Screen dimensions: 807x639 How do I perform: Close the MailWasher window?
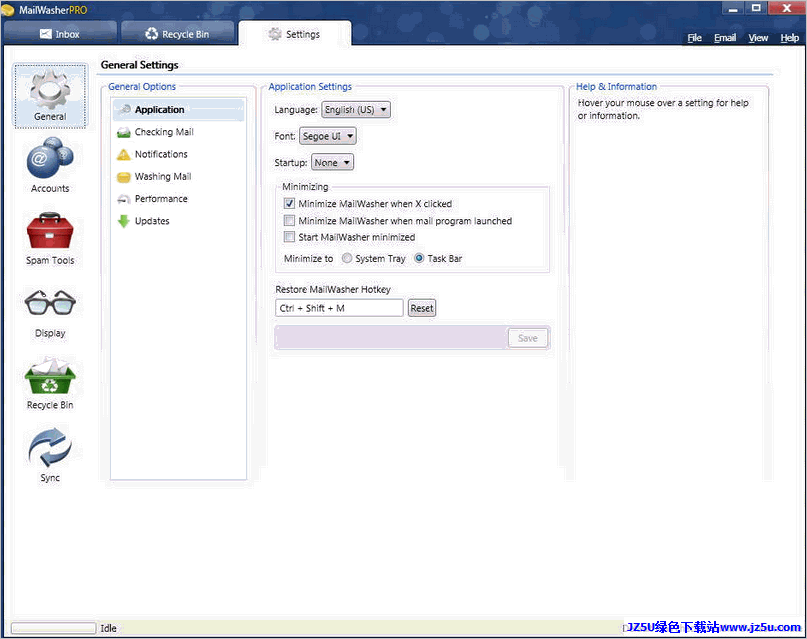click(x=786, y=8)
